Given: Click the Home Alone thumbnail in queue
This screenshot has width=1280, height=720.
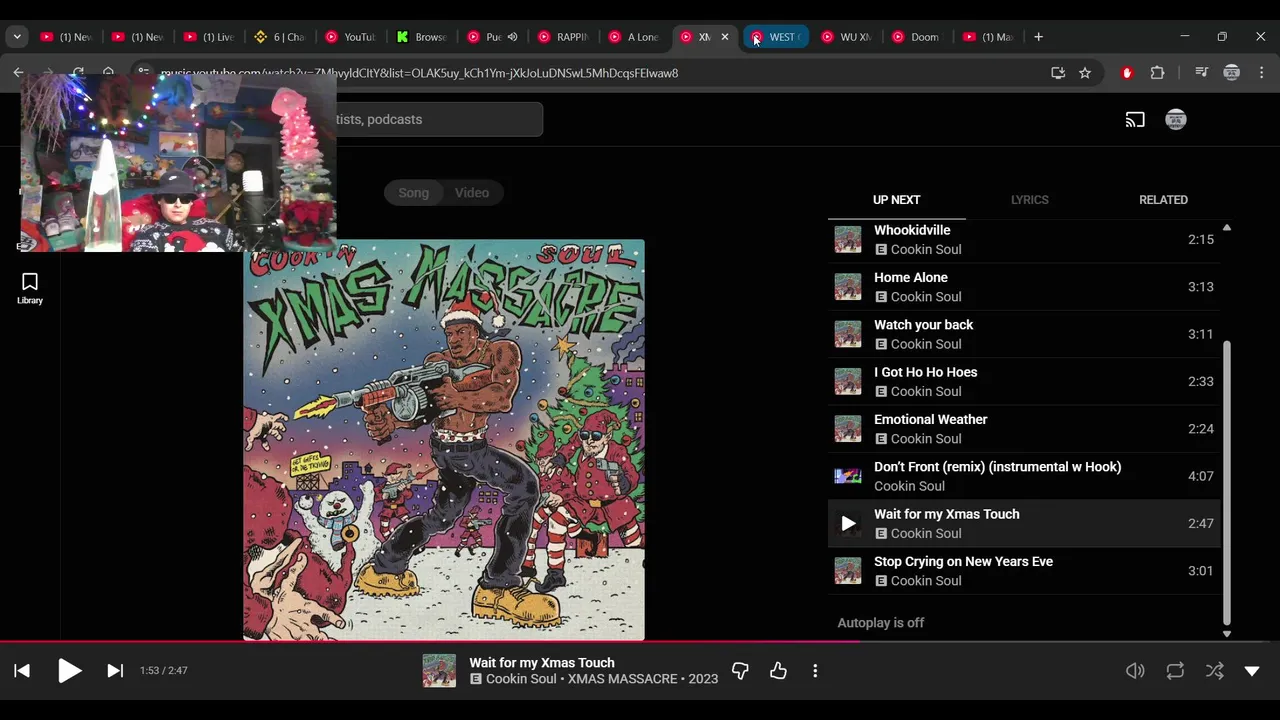Looking at the screenshot, I should coord(848,287).
